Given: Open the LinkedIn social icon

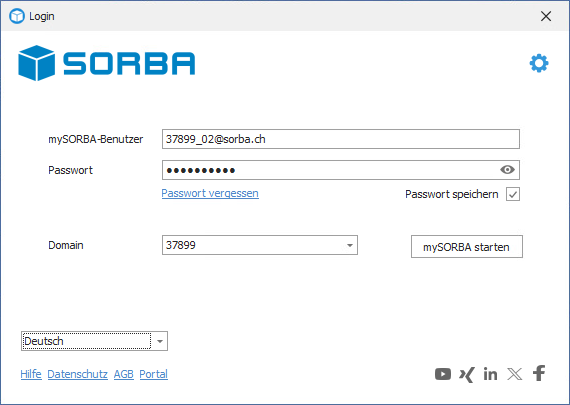Looking at the screenshot, I should (490, 374).
